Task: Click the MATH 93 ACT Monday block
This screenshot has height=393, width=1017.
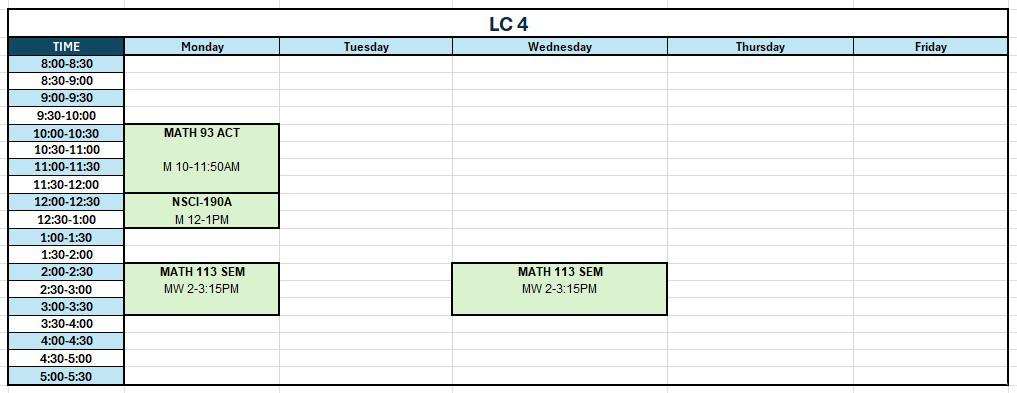Action: pyautogui.click(x=202, y=158)
